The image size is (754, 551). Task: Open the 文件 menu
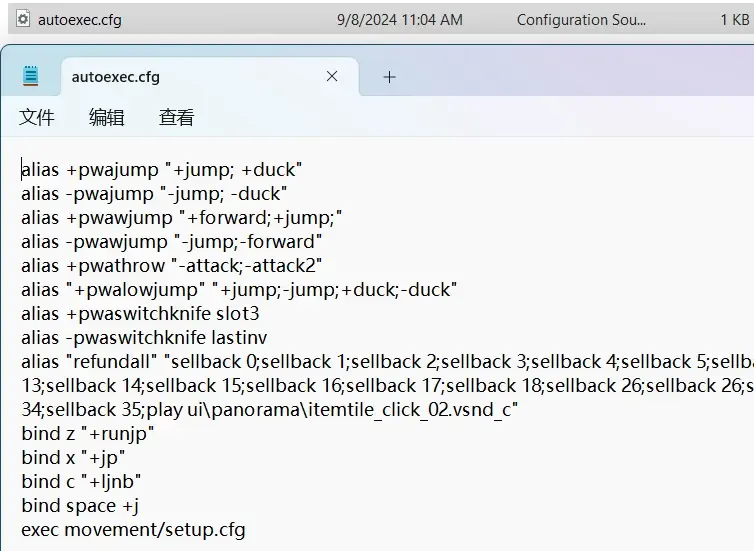[37, 117]
